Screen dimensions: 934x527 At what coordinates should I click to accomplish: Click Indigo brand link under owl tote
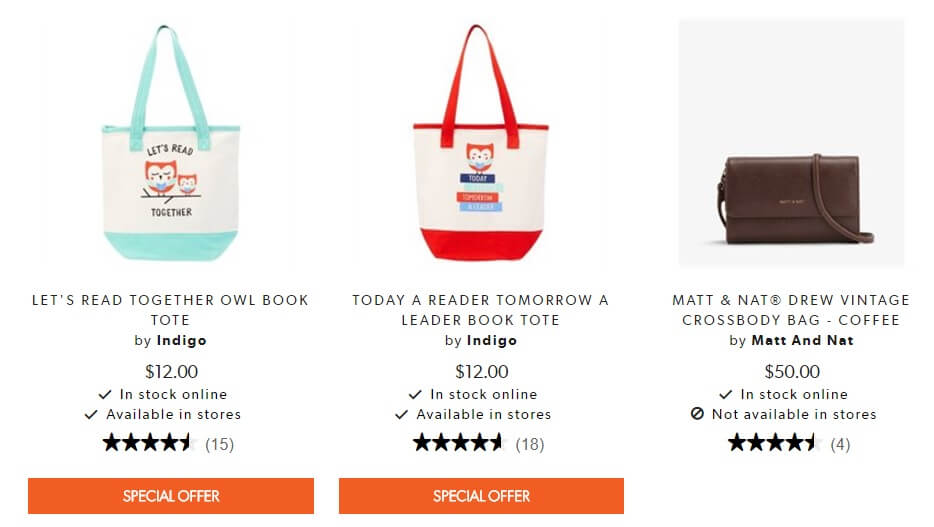point(182,341)
